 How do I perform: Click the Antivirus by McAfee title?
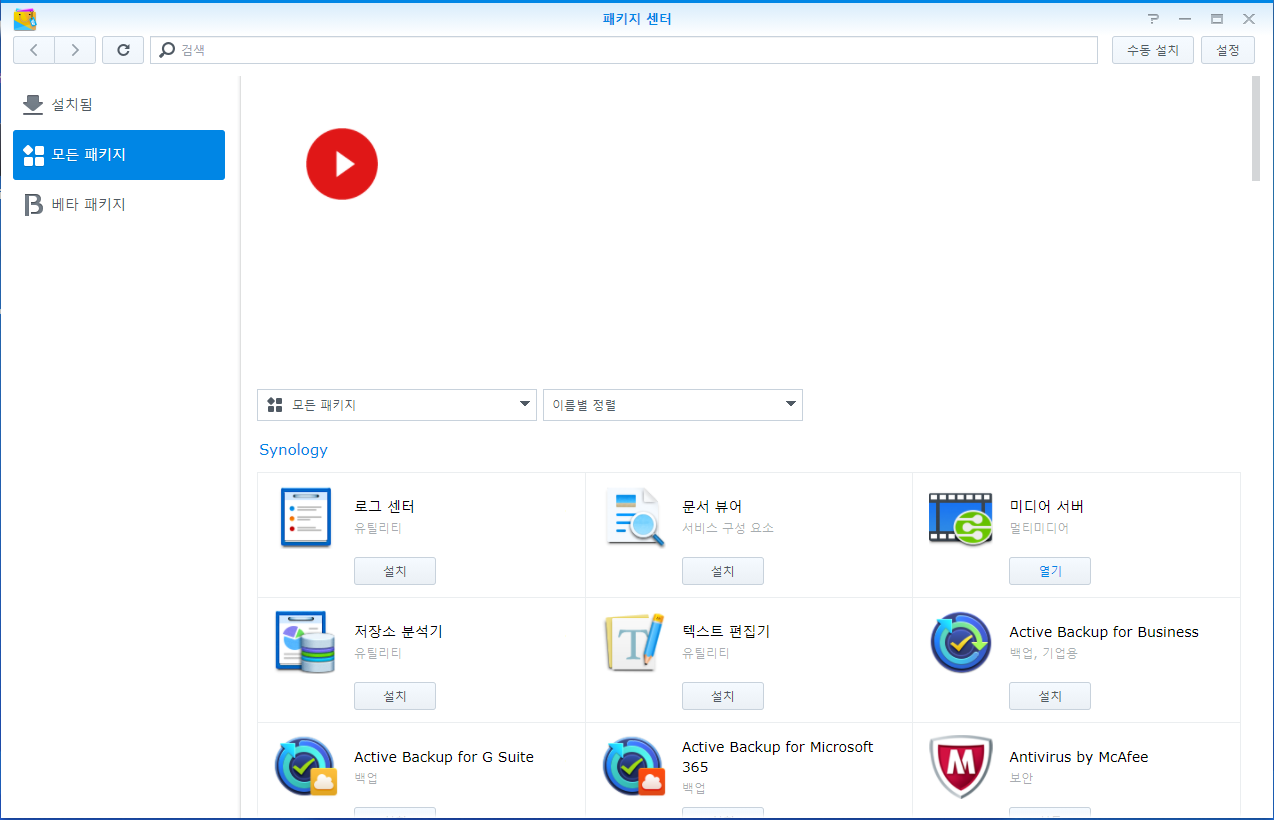tap(1079, 757)
